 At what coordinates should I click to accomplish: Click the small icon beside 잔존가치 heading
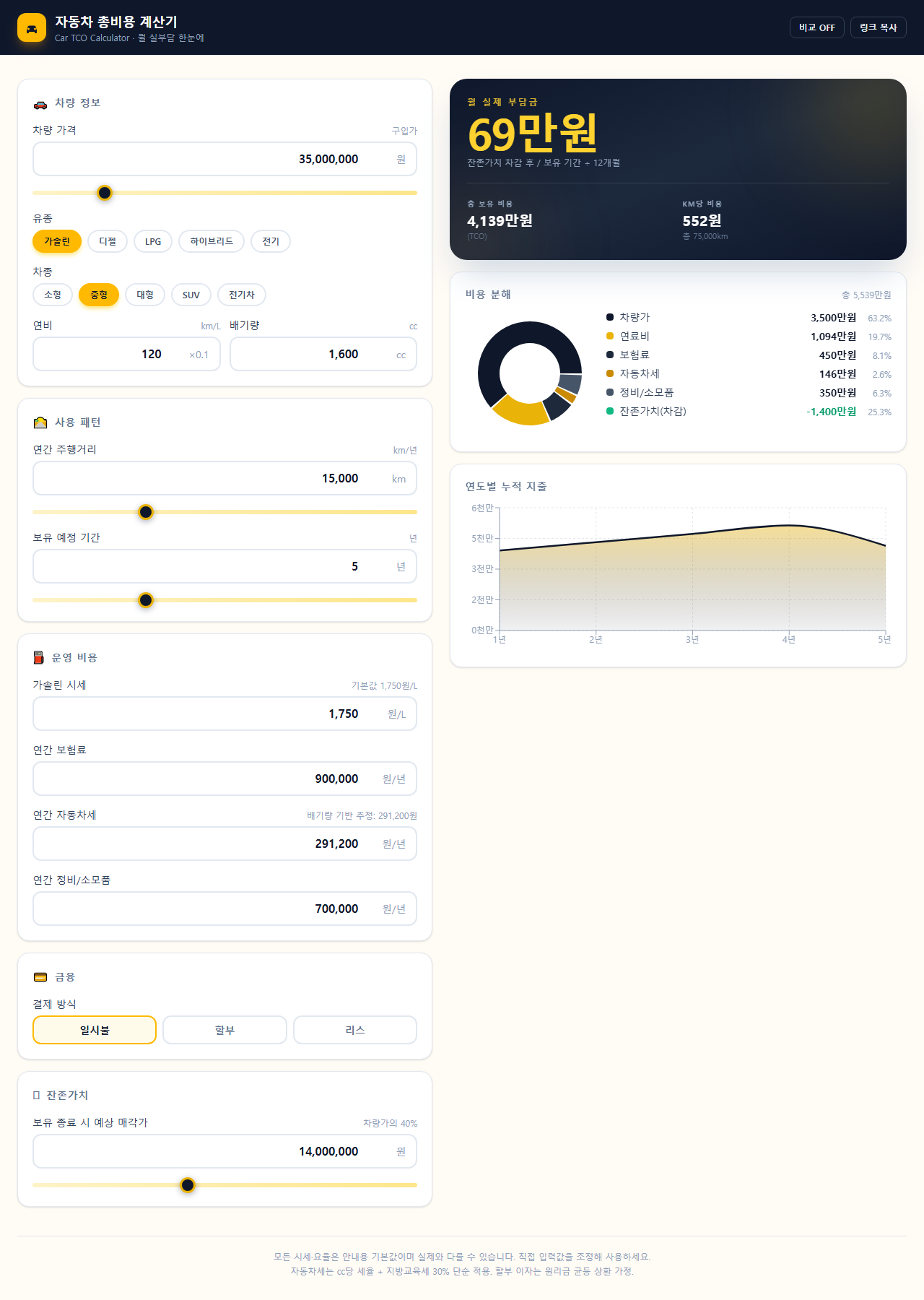pos(36,1096)
